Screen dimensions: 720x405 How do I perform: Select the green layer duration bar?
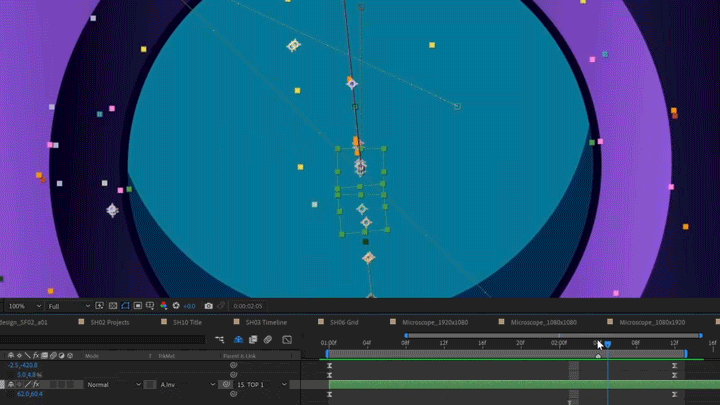point(524,384)
